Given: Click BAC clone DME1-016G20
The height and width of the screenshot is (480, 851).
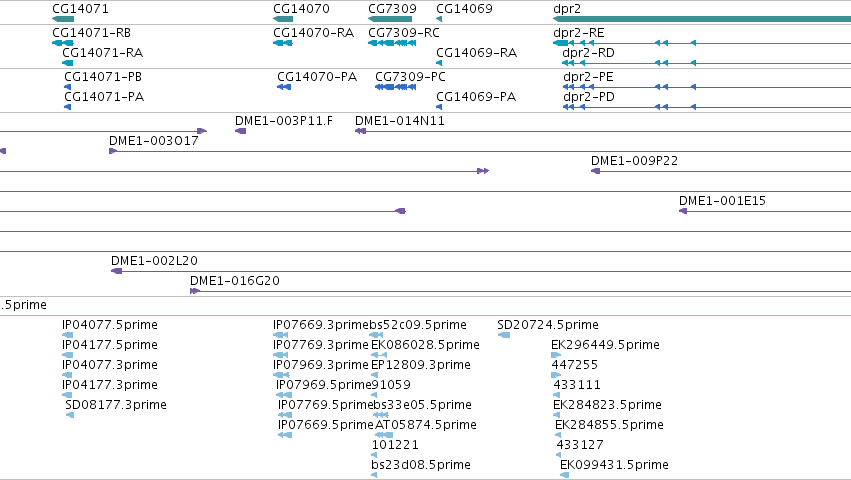Looking at the screenshot, I should (x=234, y=281).
